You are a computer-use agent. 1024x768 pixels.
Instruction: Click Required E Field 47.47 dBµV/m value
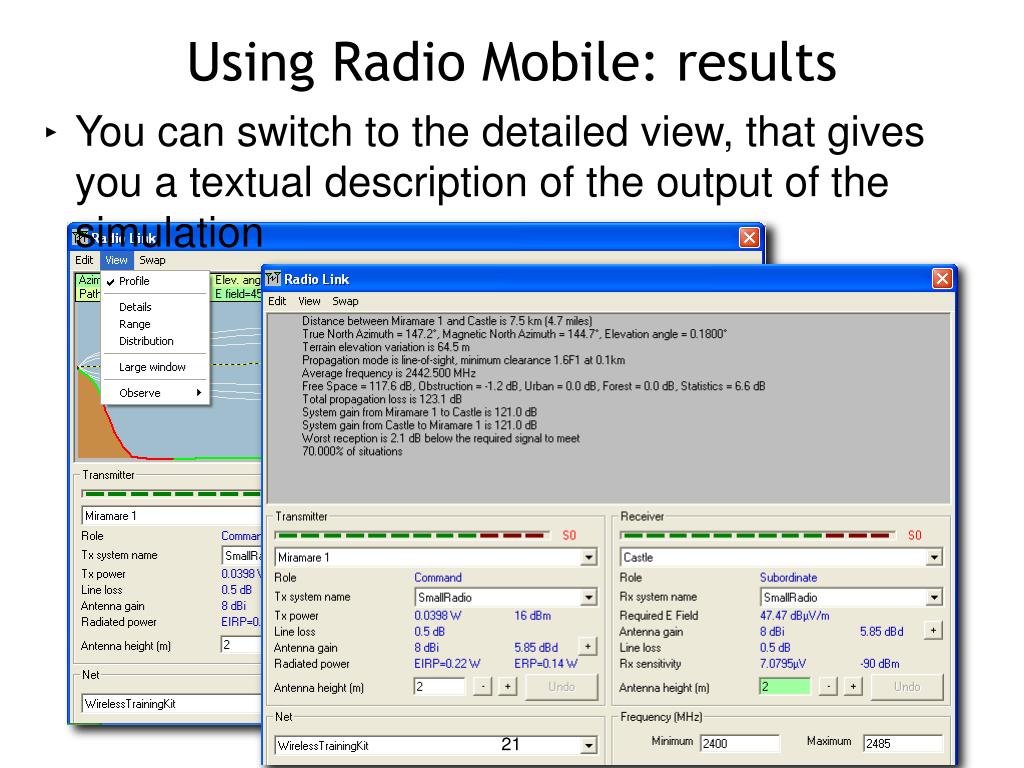[794, 615]
